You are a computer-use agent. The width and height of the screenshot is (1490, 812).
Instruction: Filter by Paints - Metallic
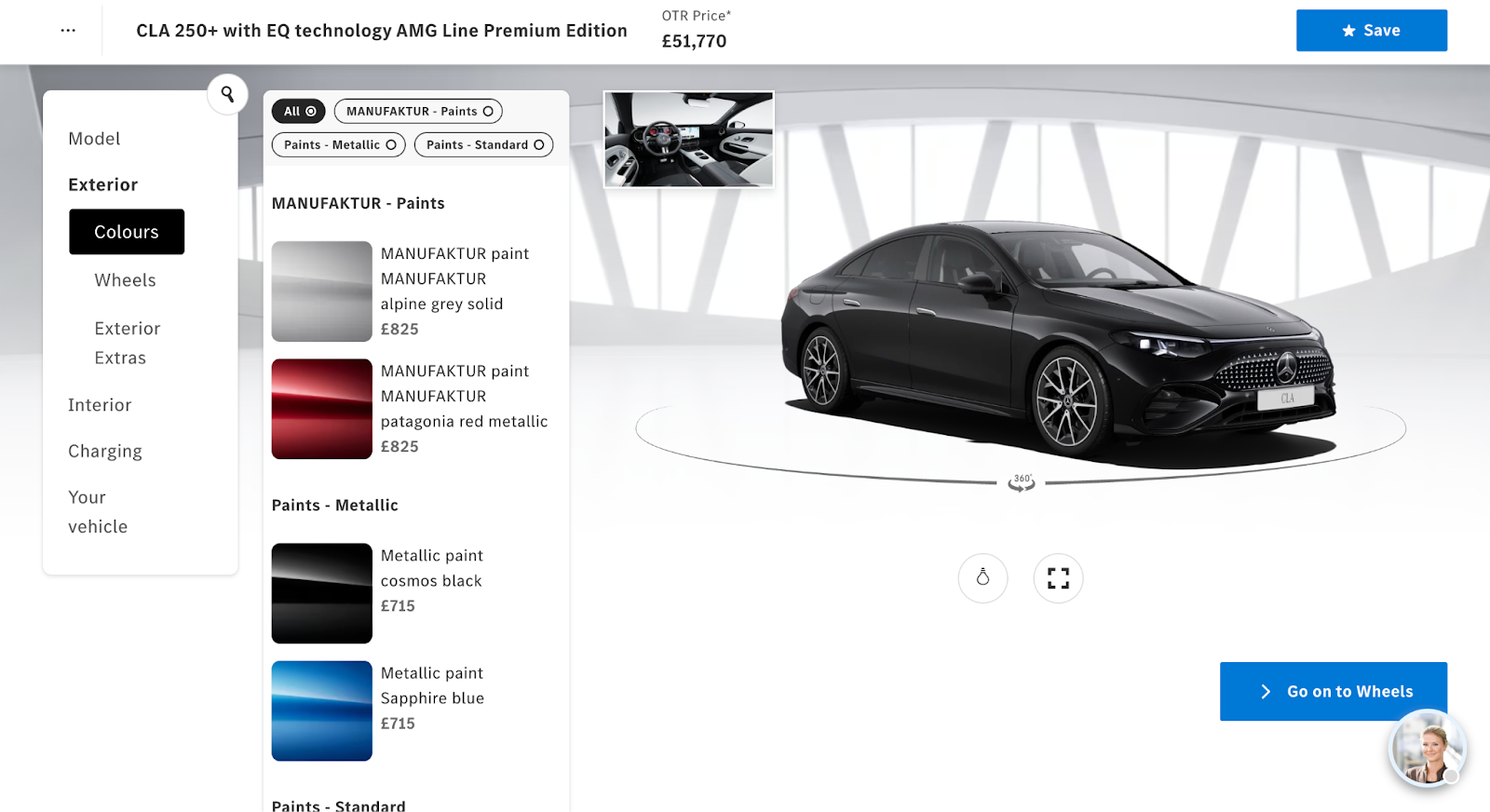click(x=339, y=144)
